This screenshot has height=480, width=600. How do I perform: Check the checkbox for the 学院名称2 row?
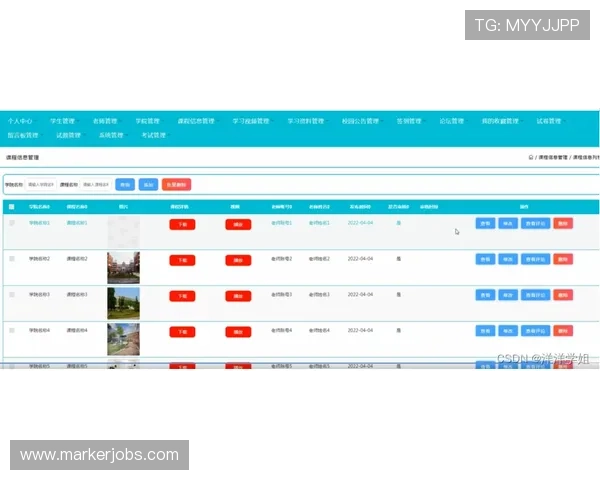click(x=12, y=259)
